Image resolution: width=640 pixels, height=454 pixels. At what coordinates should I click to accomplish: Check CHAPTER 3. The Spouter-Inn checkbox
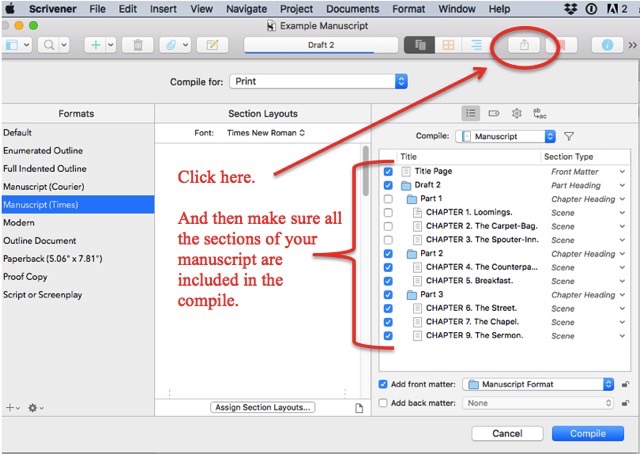pyautogui.click(x=388, y=240)
